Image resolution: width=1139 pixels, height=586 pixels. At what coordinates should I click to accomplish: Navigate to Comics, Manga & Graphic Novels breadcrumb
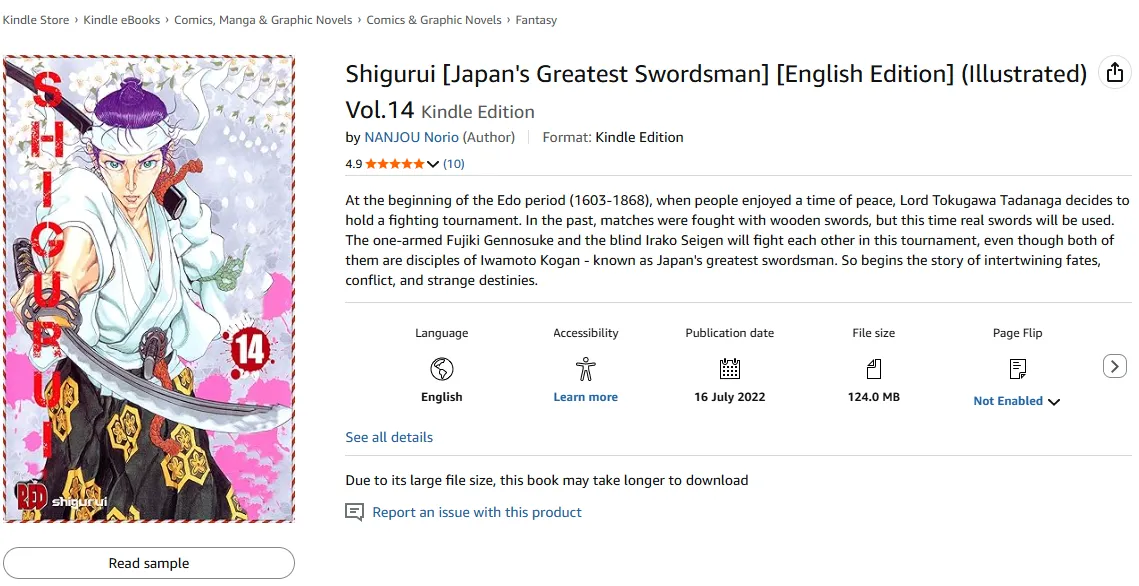(263, 20)
